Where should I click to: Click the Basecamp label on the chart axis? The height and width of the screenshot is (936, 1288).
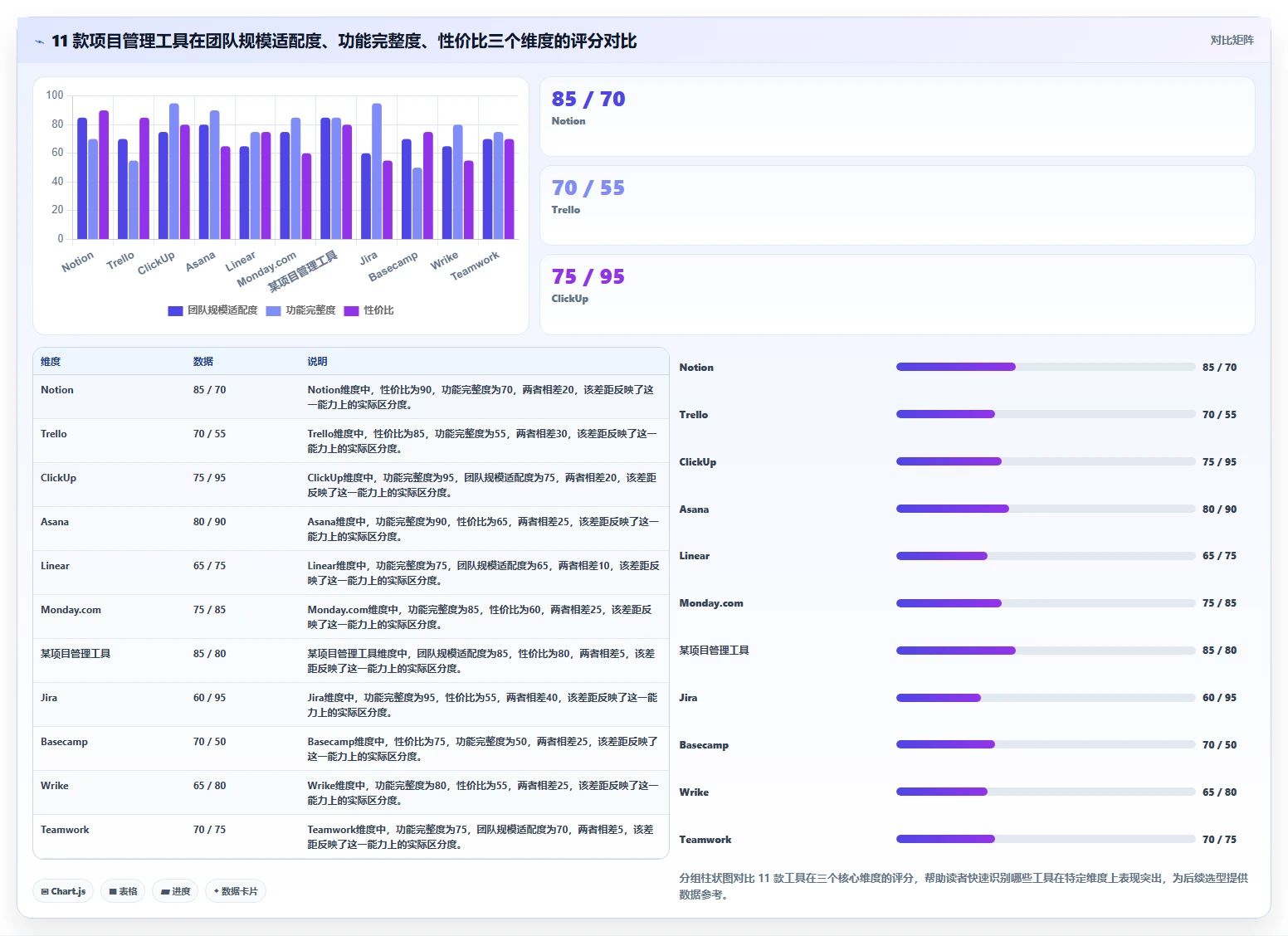pyautogui.click(x=393, y=266)
